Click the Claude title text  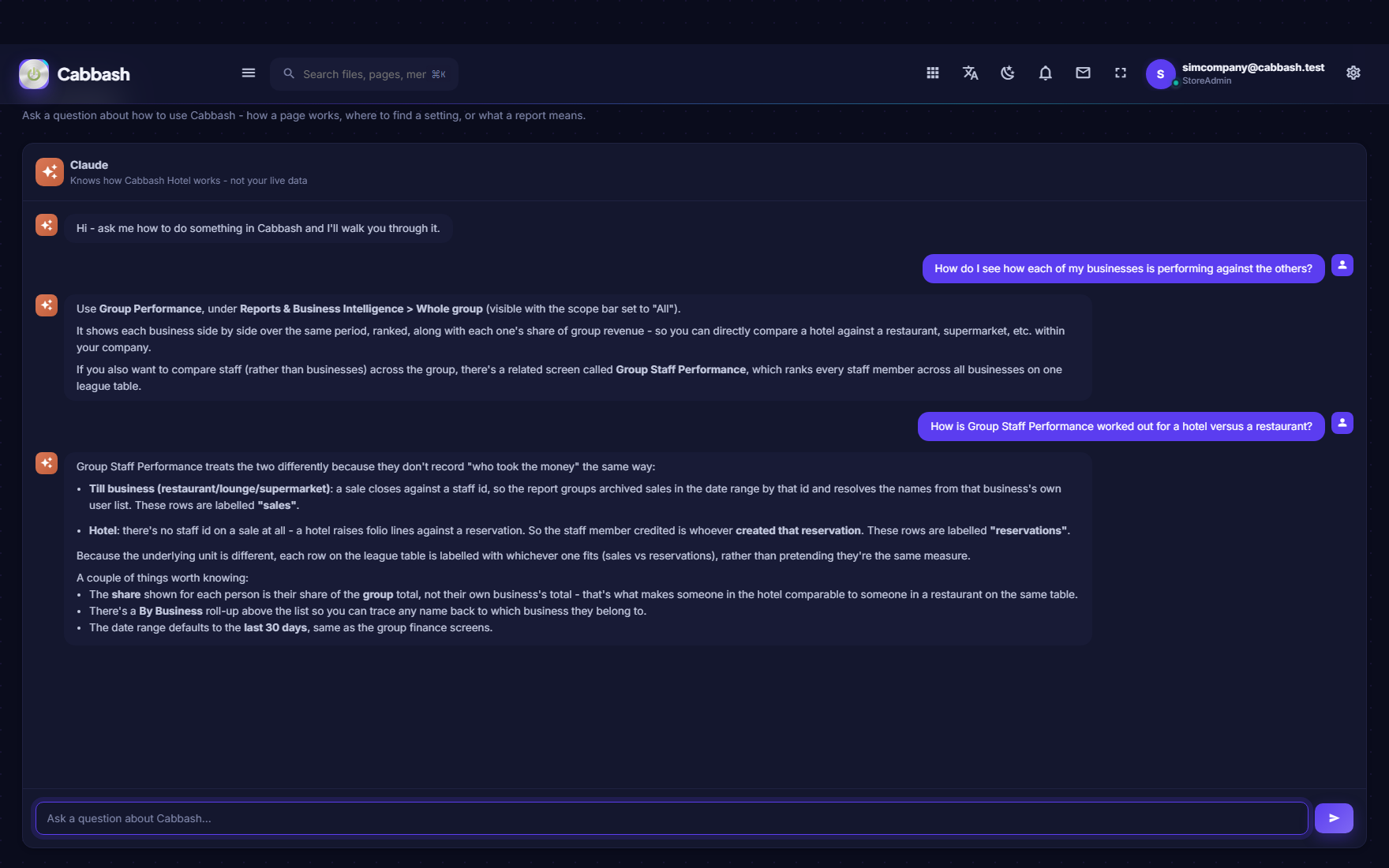pos(89,165)
